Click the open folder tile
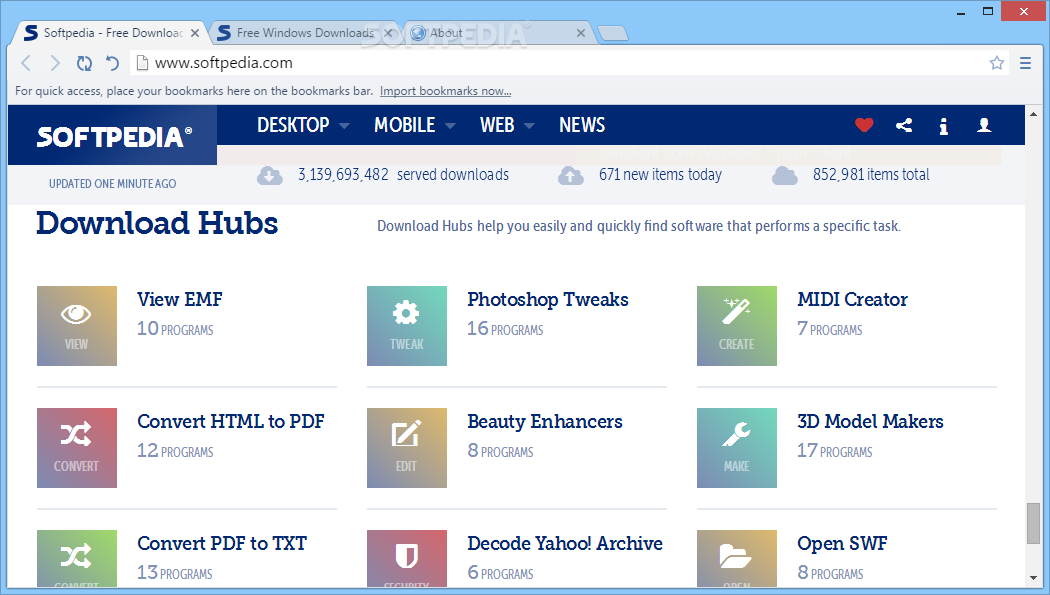The height and width of the screenshot is (595, 1050). [737, 559]
